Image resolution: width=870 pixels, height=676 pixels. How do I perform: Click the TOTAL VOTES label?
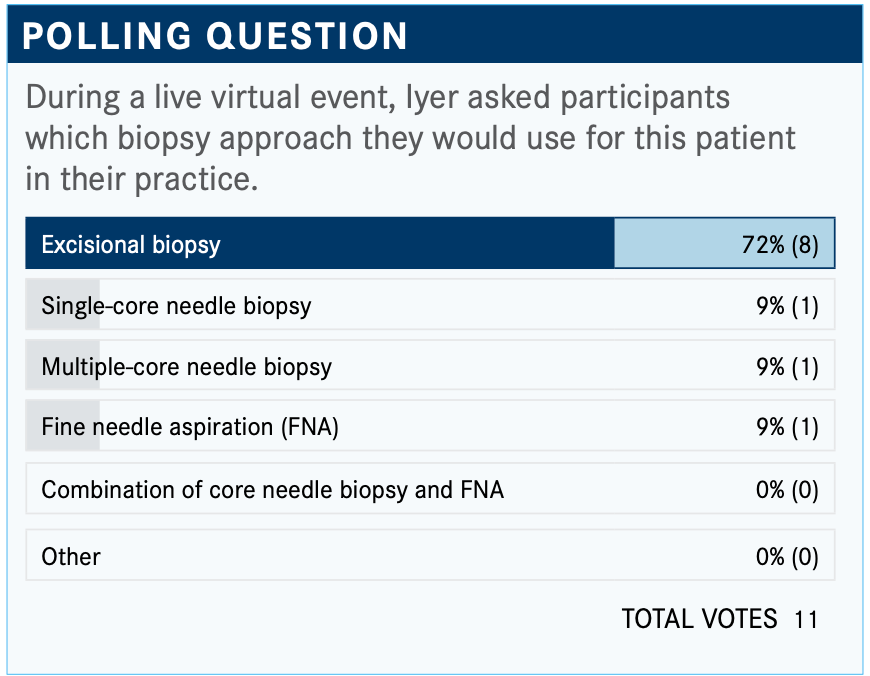[x=699, y=619]
